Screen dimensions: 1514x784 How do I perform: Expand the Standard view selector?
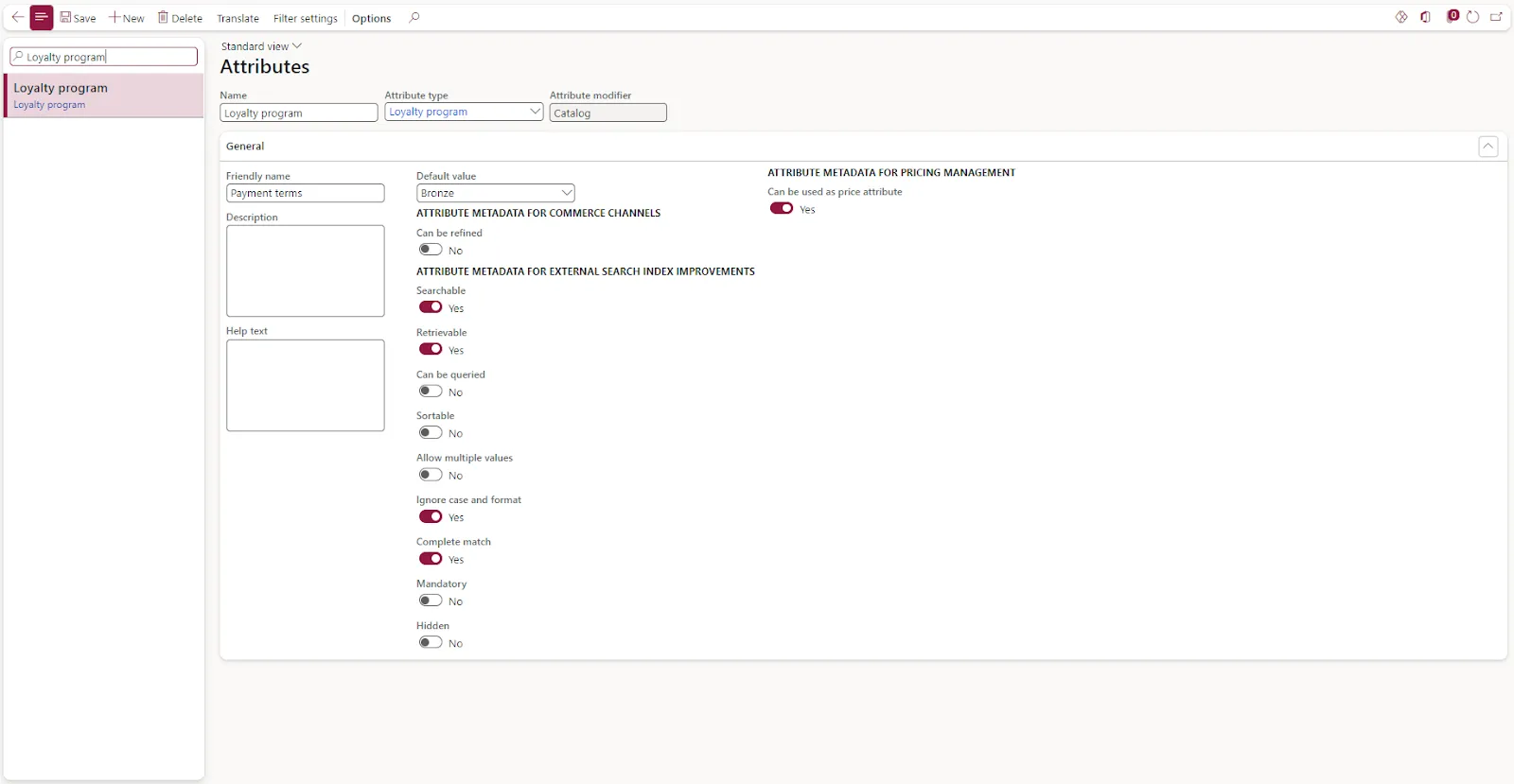tap(261, 46)
